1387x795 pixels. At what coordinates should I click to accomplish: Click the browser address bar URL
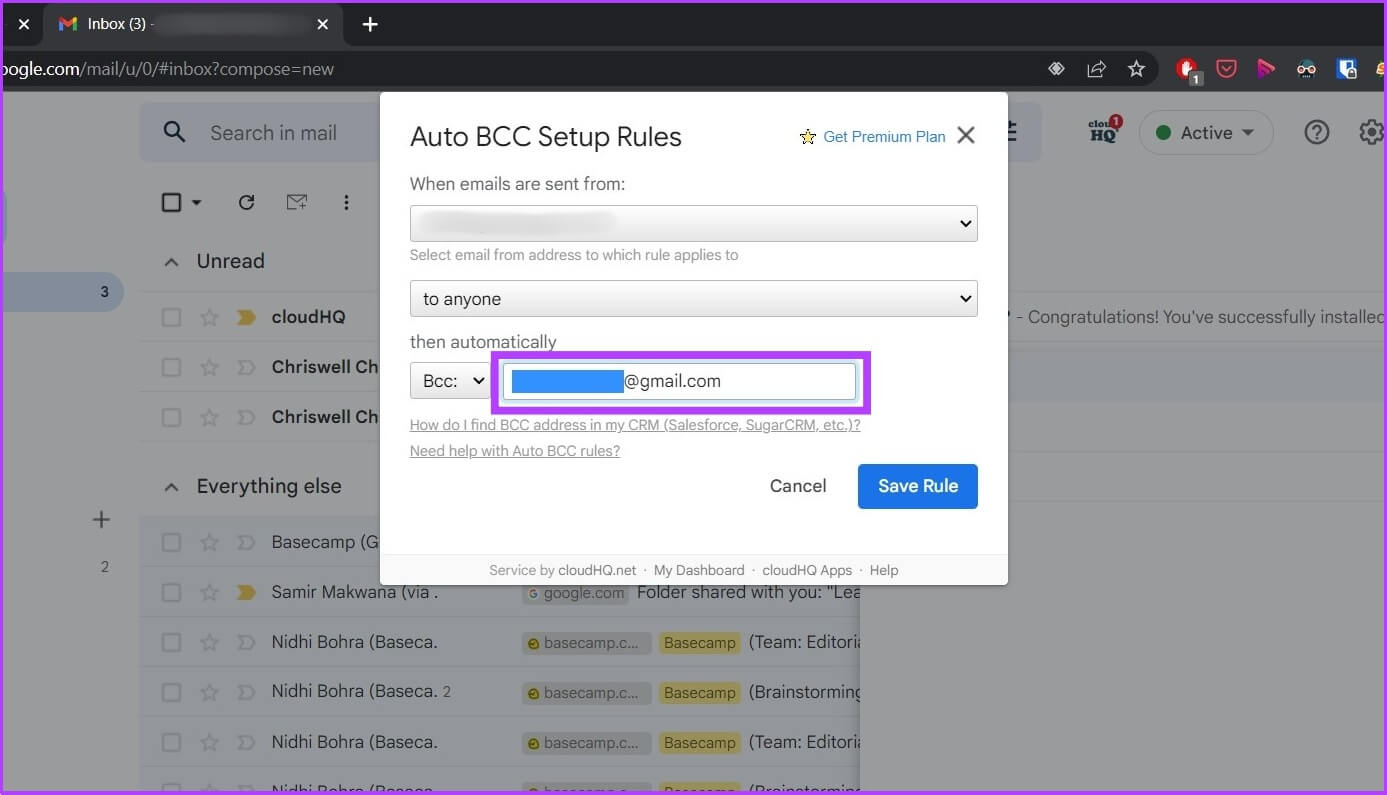pyautogui.click(x=167, y=69)
